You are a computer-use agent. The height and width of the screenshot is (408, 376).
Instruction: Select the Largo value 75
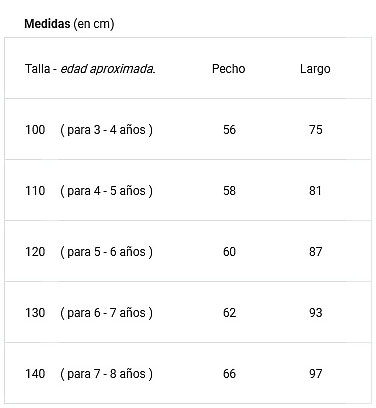pyautogui.click(x=315, y=130)
